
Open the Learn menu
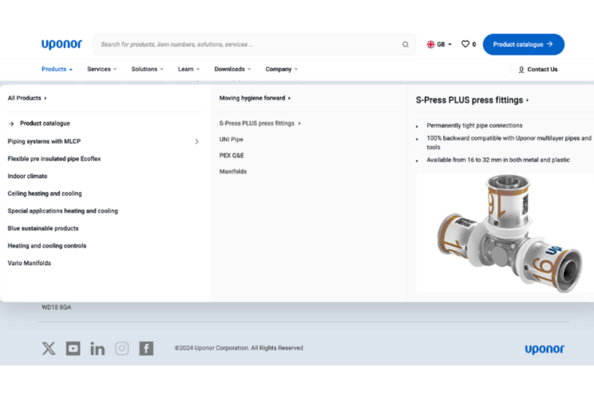[x=188, y=69]
